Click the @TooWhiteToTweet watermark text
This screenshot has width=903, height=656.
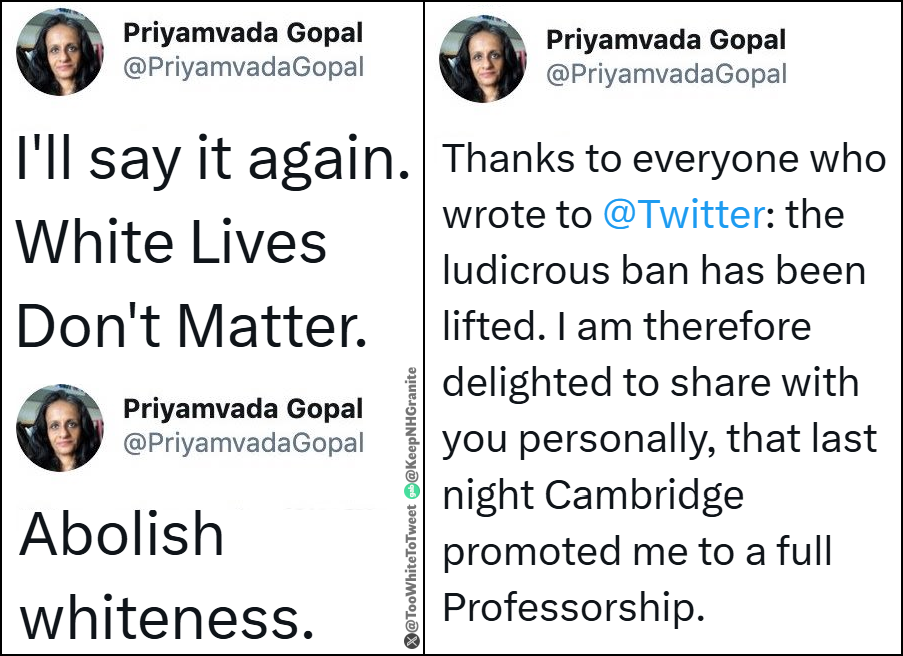pos(411,568)
